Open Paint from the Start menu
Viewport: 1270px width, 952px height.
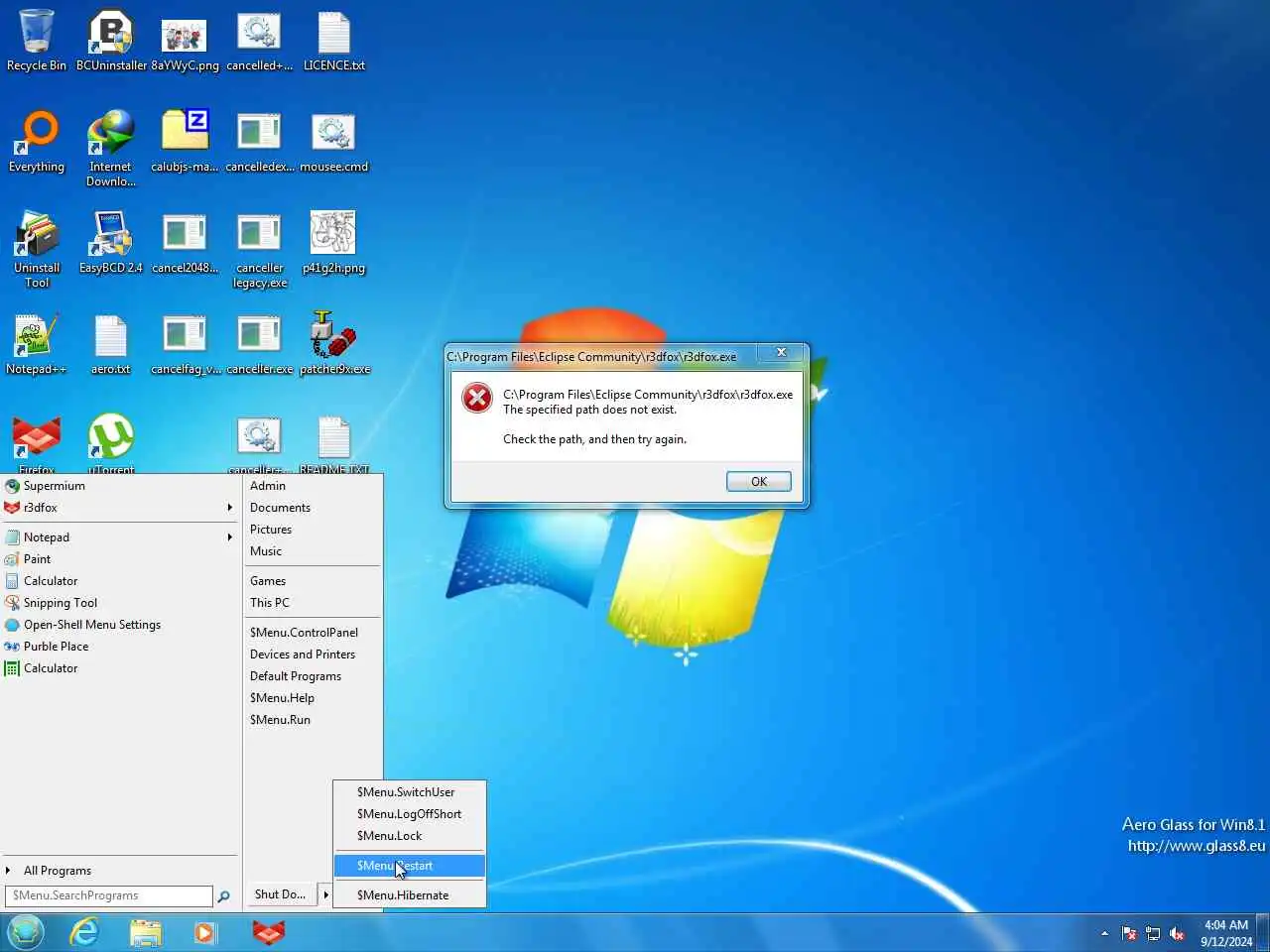click(x=121, y=559)
